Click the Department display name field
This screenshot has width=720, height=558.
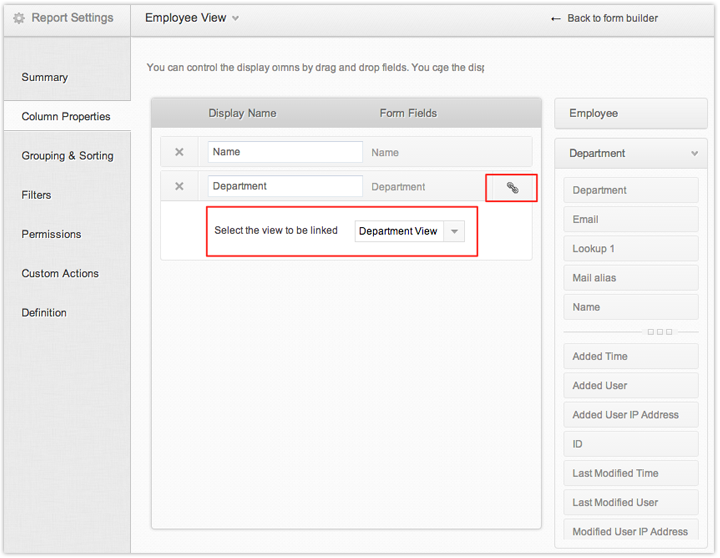point(285,186)
